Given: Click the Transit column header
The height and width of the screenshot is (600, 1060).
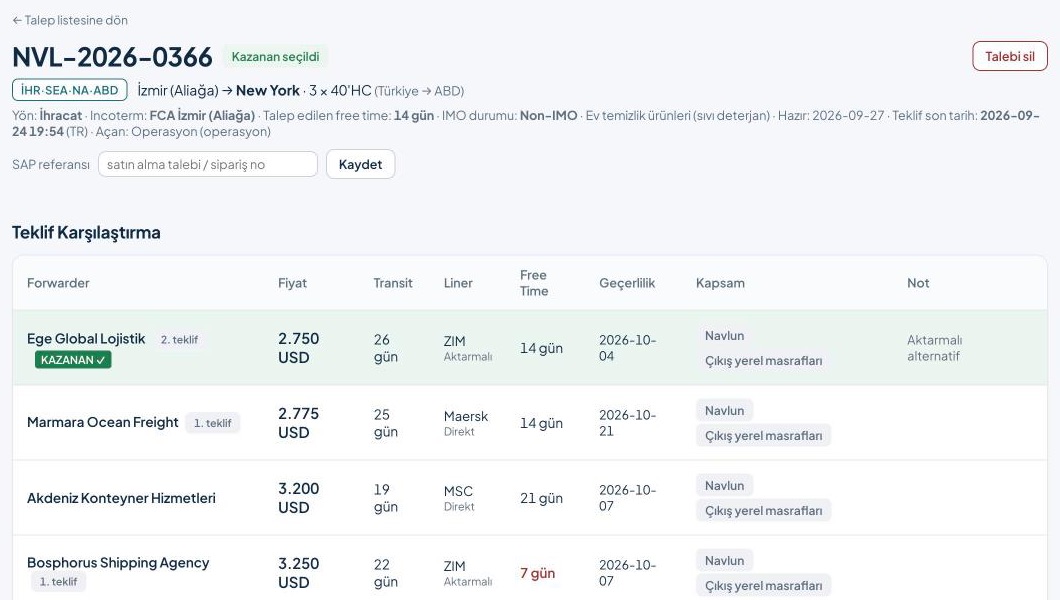Looking at the screenshot, I should tap(393, 283).
